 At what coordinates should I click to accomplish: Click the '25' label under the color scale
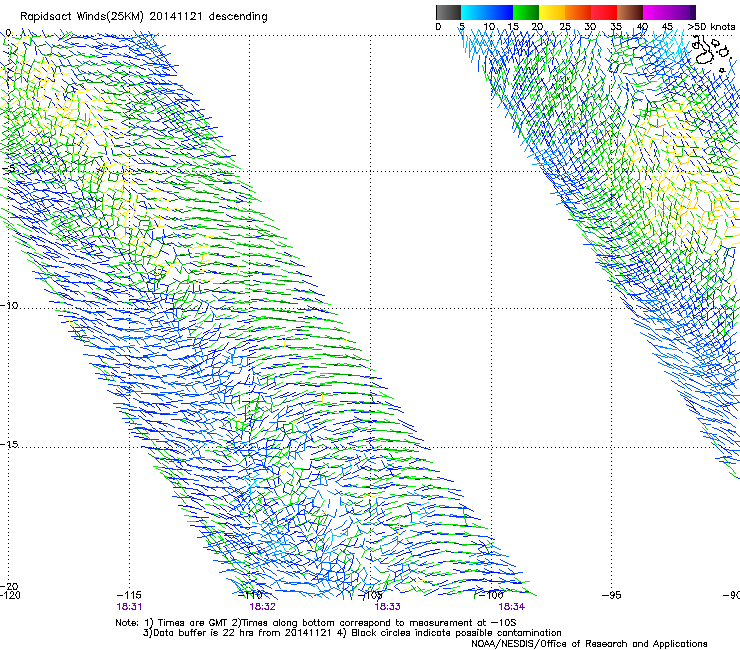[564, 27]
